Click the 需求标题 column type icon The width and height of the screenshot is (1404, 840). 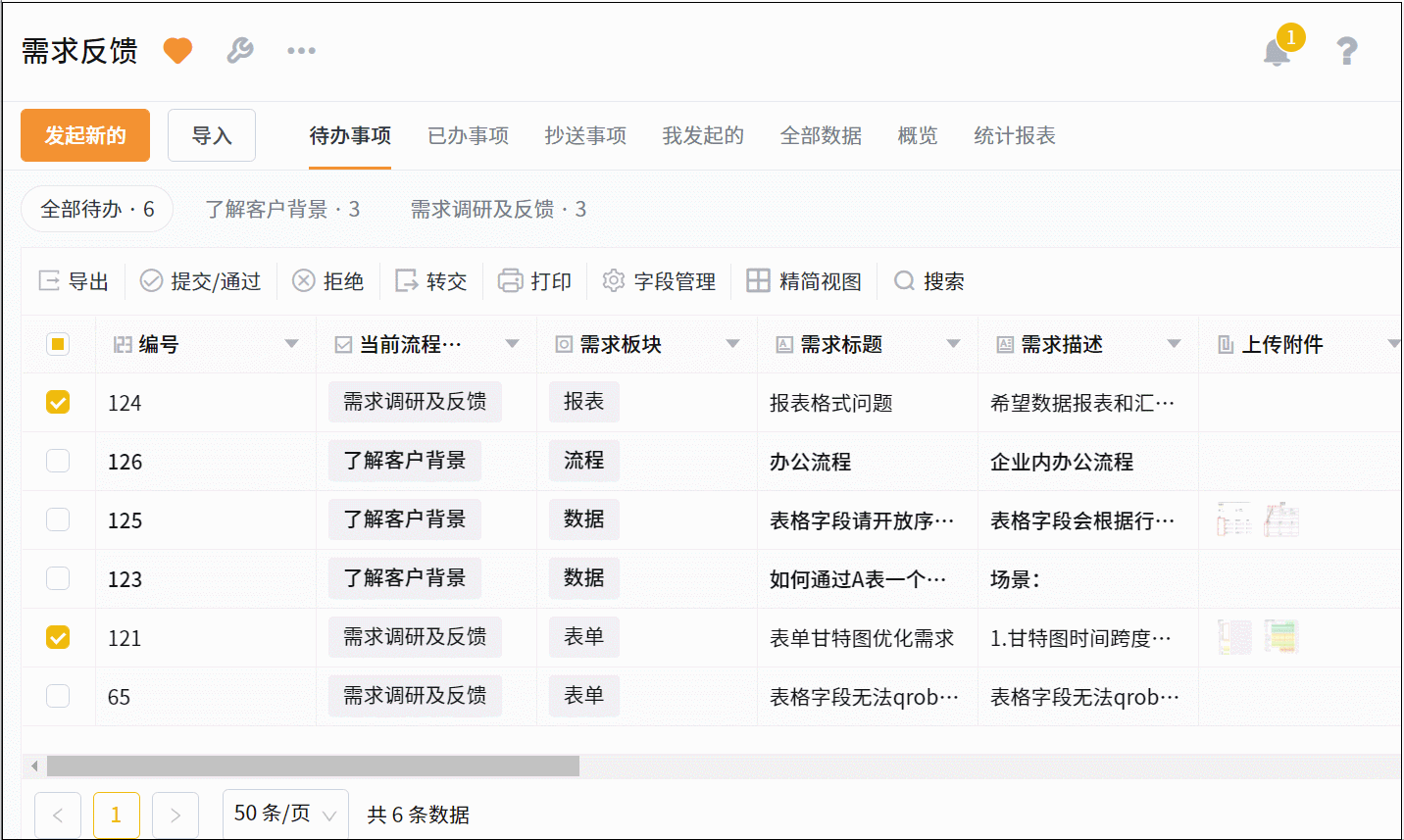coord(784,344)
